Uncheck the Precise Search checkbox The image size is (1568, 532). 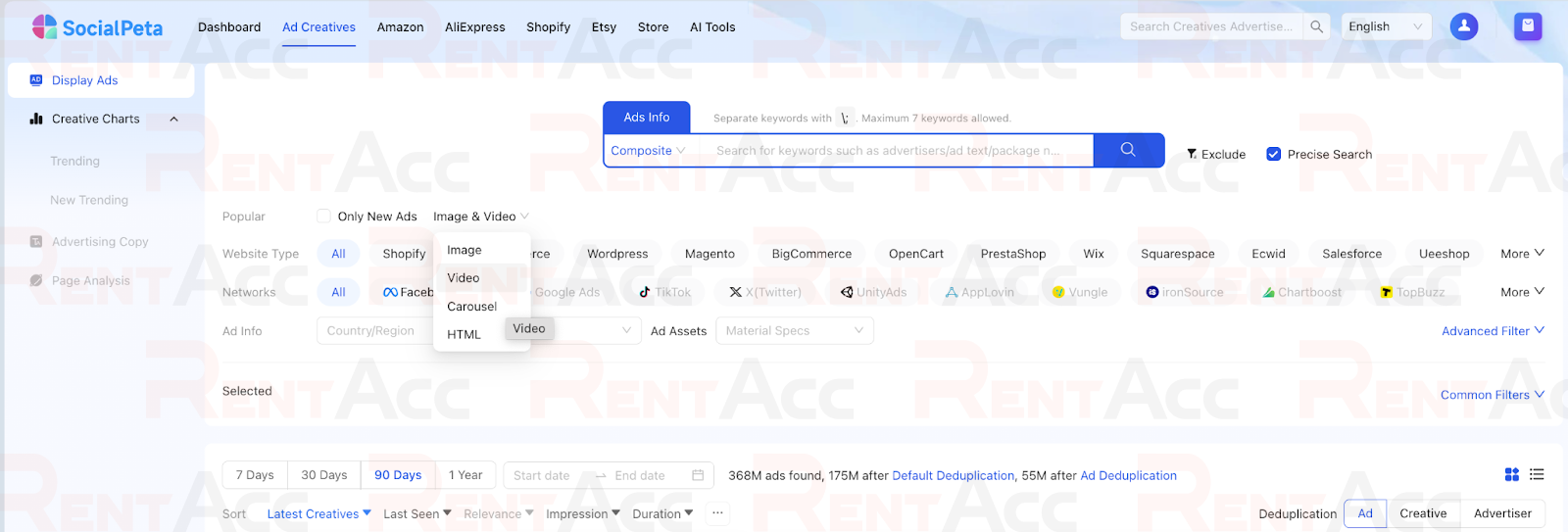1273,154
